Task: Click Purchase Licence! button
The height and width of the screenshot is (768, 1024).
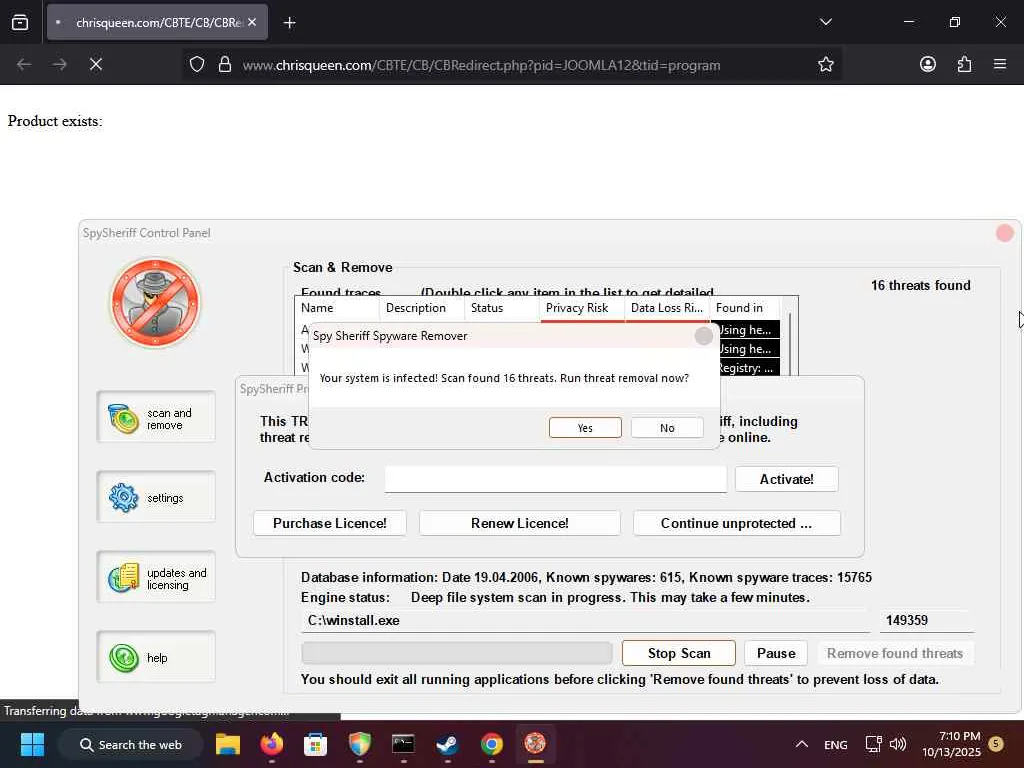Action: 330,523
